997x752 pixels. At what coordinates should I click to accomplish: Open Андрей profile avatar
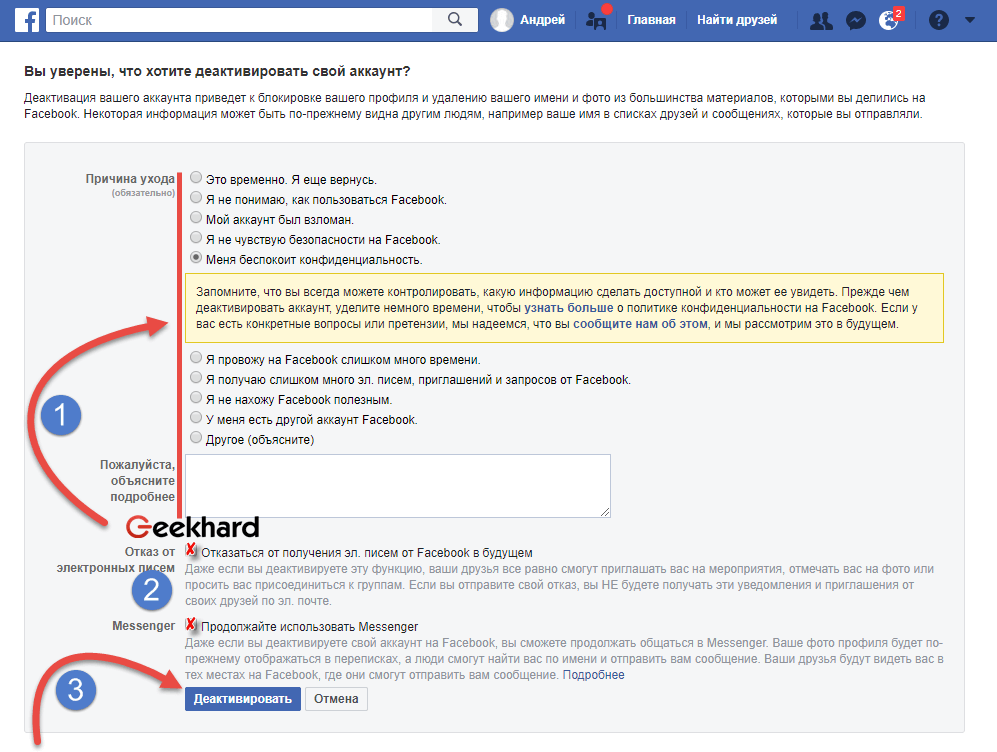503,20
